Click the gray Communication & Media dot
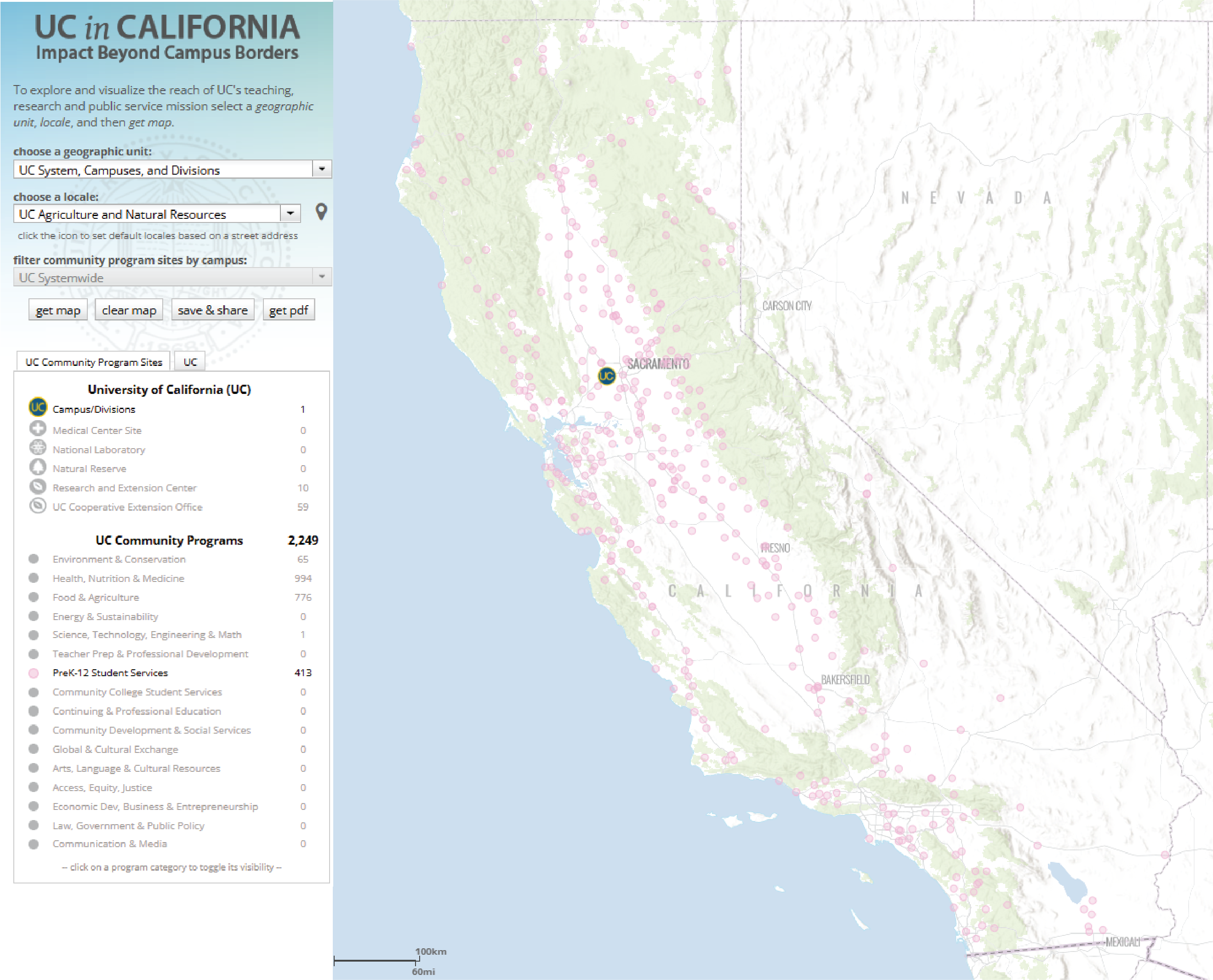The image size is (1213, 980). [34, 844]
